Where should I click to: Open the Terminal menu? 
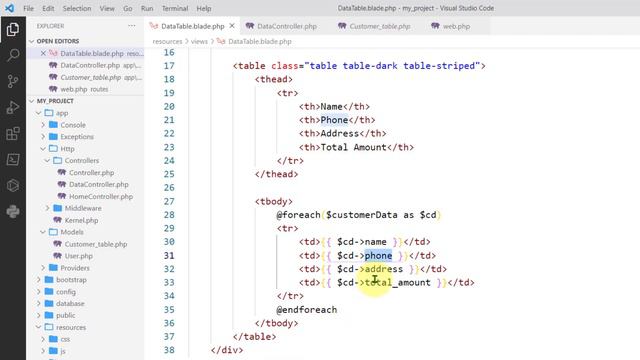pyautogui.click(x=175, y=8)
